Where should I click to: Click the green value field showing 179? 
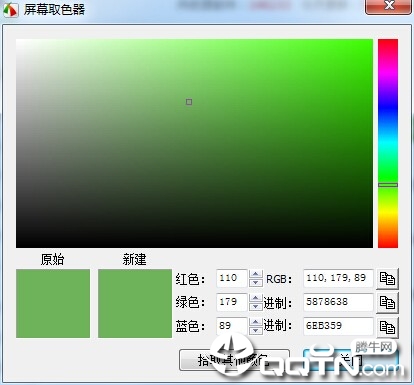point(232,302)
